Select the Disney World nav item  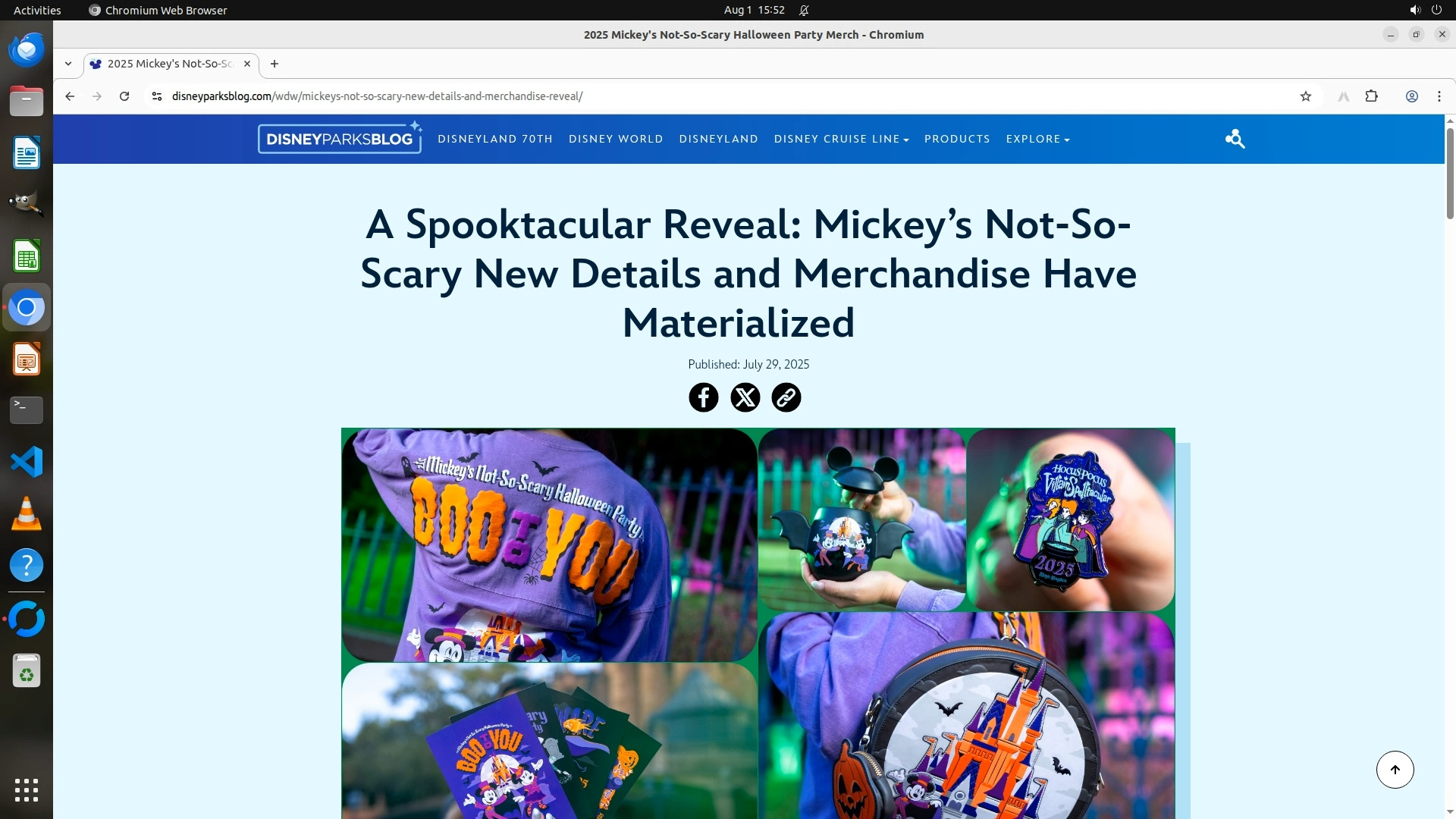pyautogui.click(x=616, y=139)
